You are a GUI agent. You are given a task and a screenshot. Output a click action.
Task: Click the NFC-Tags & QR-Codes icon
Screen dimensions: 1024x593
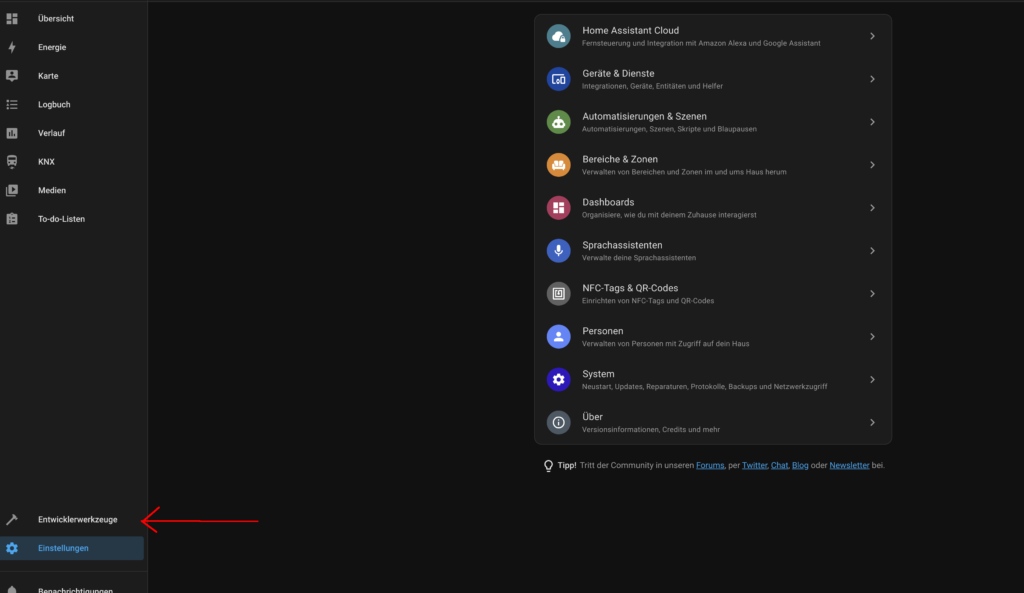point(558,294)
